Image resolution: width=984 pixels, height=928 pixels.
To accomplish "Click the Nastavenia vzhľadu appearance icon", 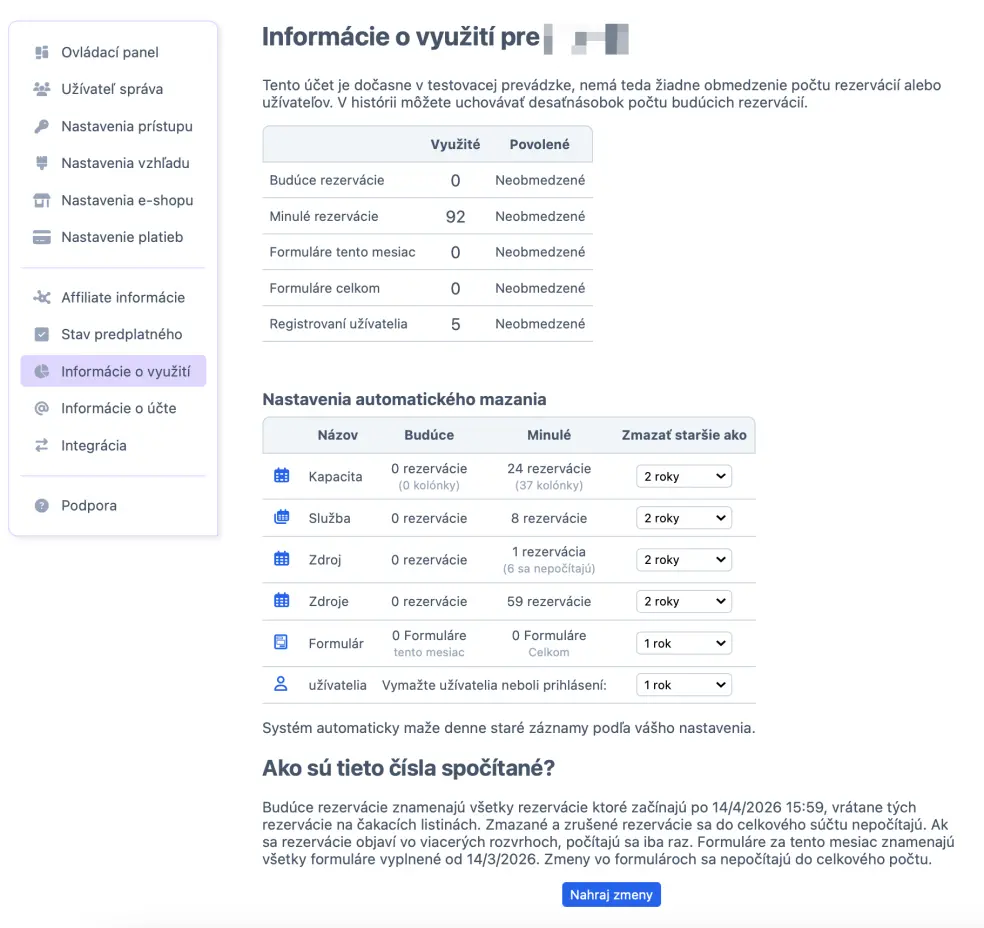I will pos(41,163).
